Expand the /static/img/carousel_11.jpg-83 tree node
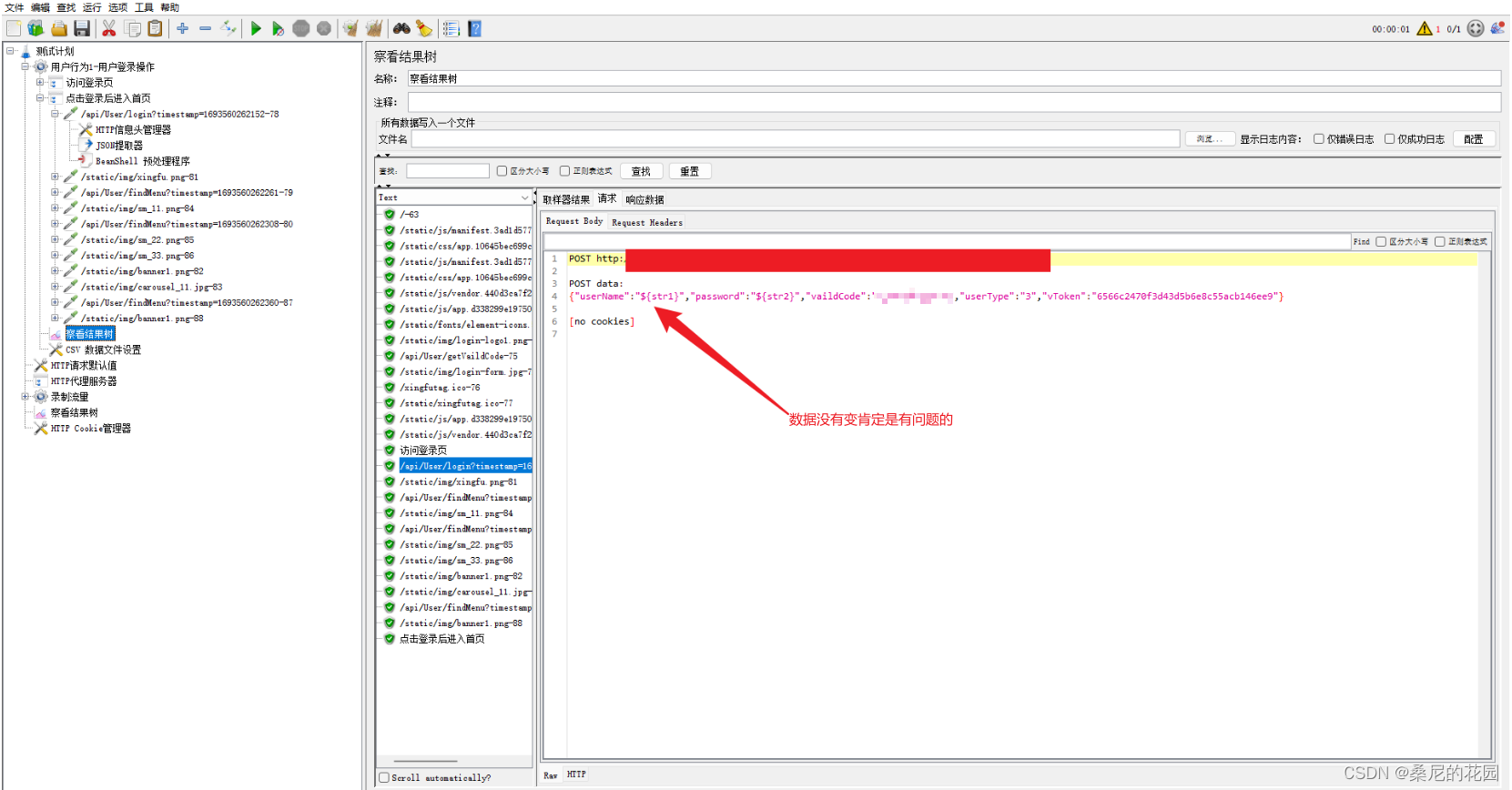1512x790 pixels. click(55, 287)
